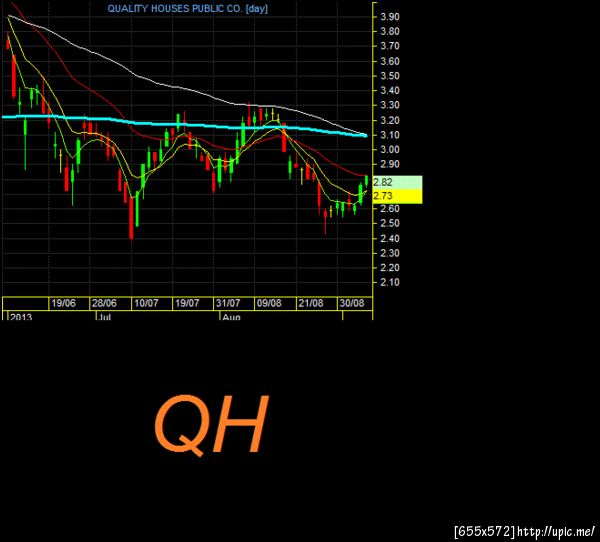Click the 2013 year label
The image size is (600, 542).
coord(21,317)
